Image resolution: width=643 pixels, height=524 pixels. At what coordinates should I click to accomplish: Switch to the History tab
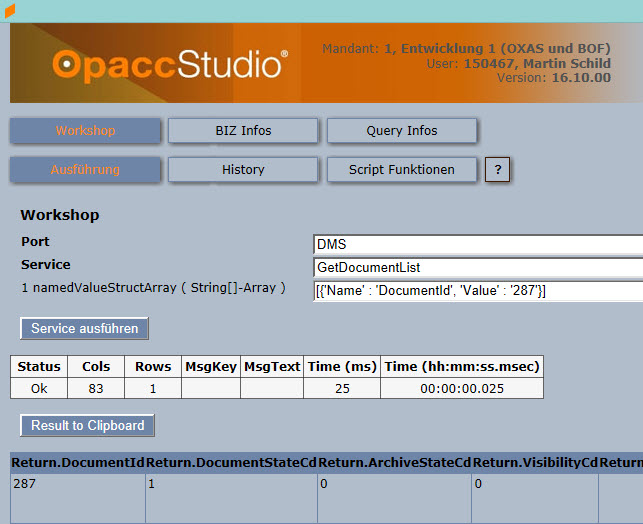coord(243,169)
